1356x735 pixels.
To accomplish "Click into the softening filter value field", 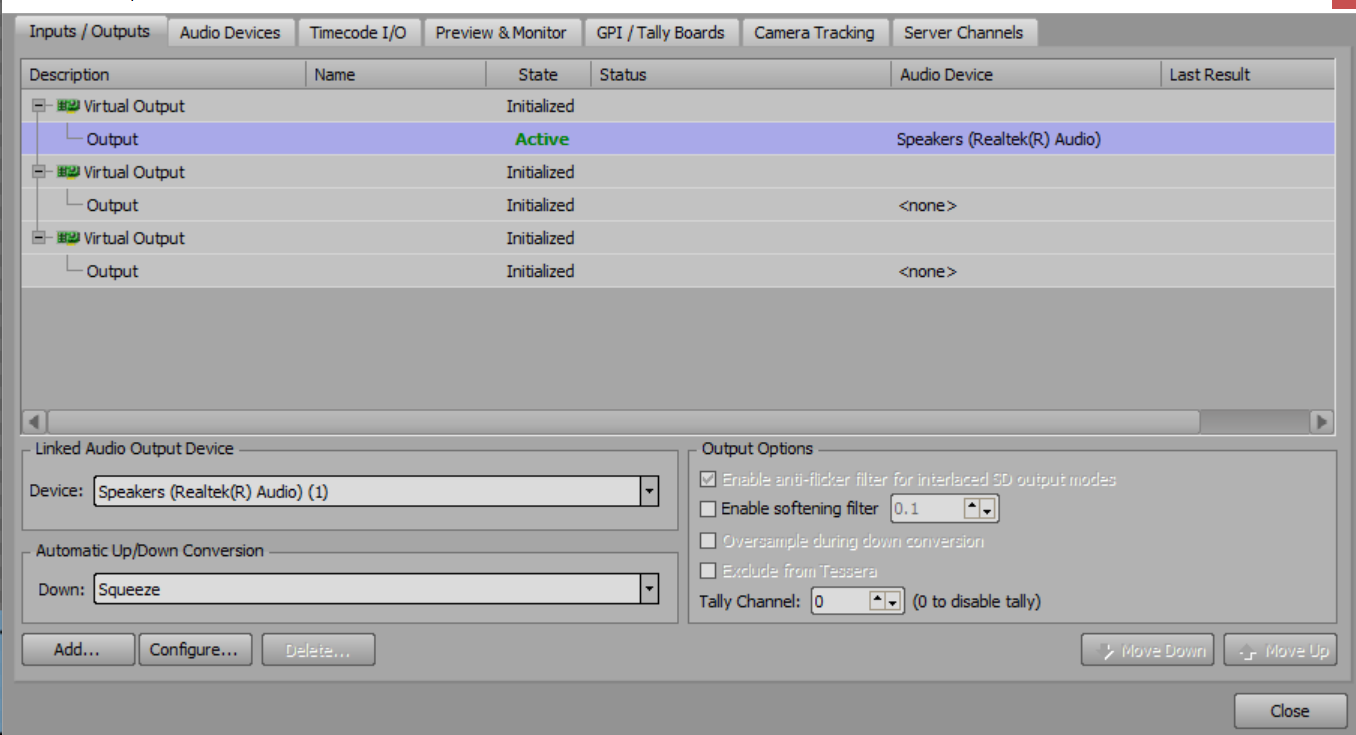I will pos(927,509).
